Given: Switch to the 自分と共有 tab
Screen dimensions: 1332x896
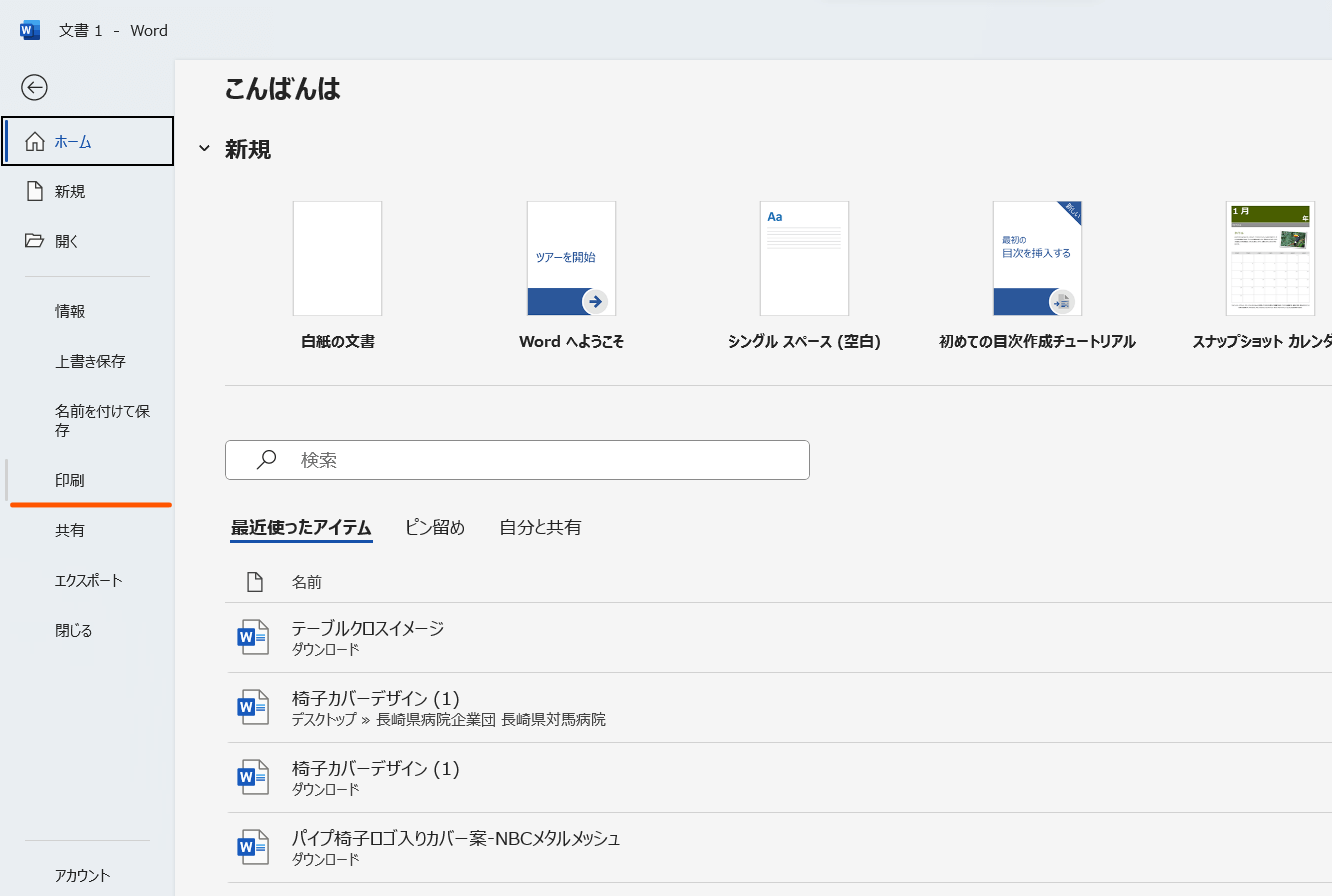Looking at the screenshot, I should pos(540,527).
